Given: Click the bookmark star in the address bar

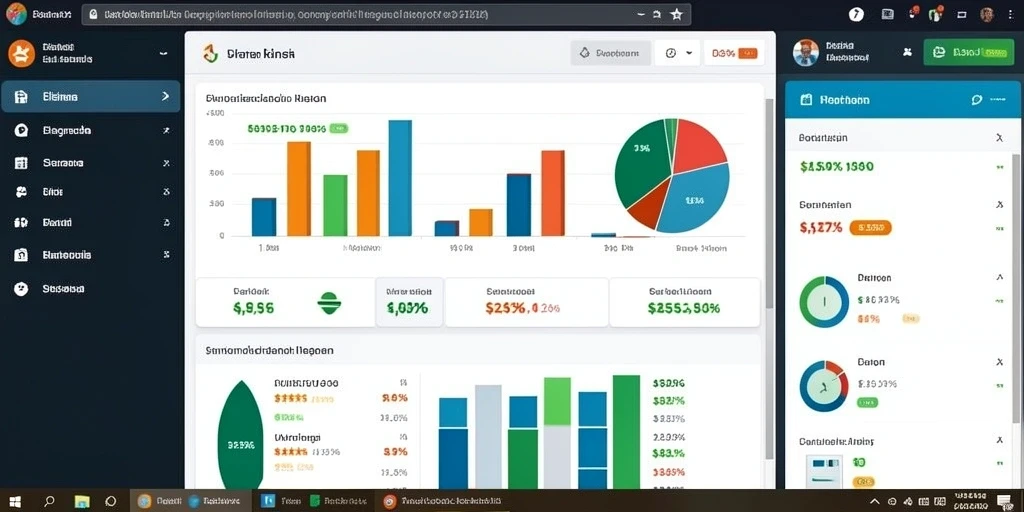Looking at the screenshot, I should tap(677, 14).
